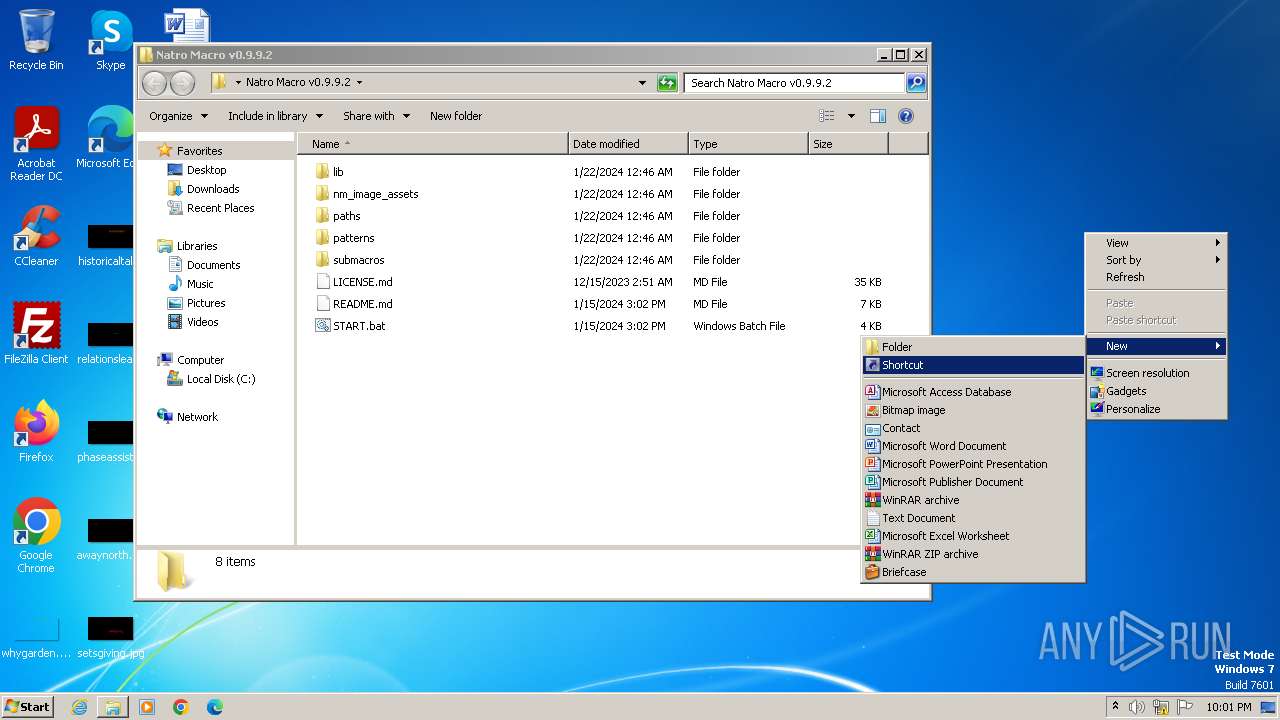This screenshot has height=720, width=1280.
Task: Open the Recycle Bin desktop icon
Action: (36, 40)
